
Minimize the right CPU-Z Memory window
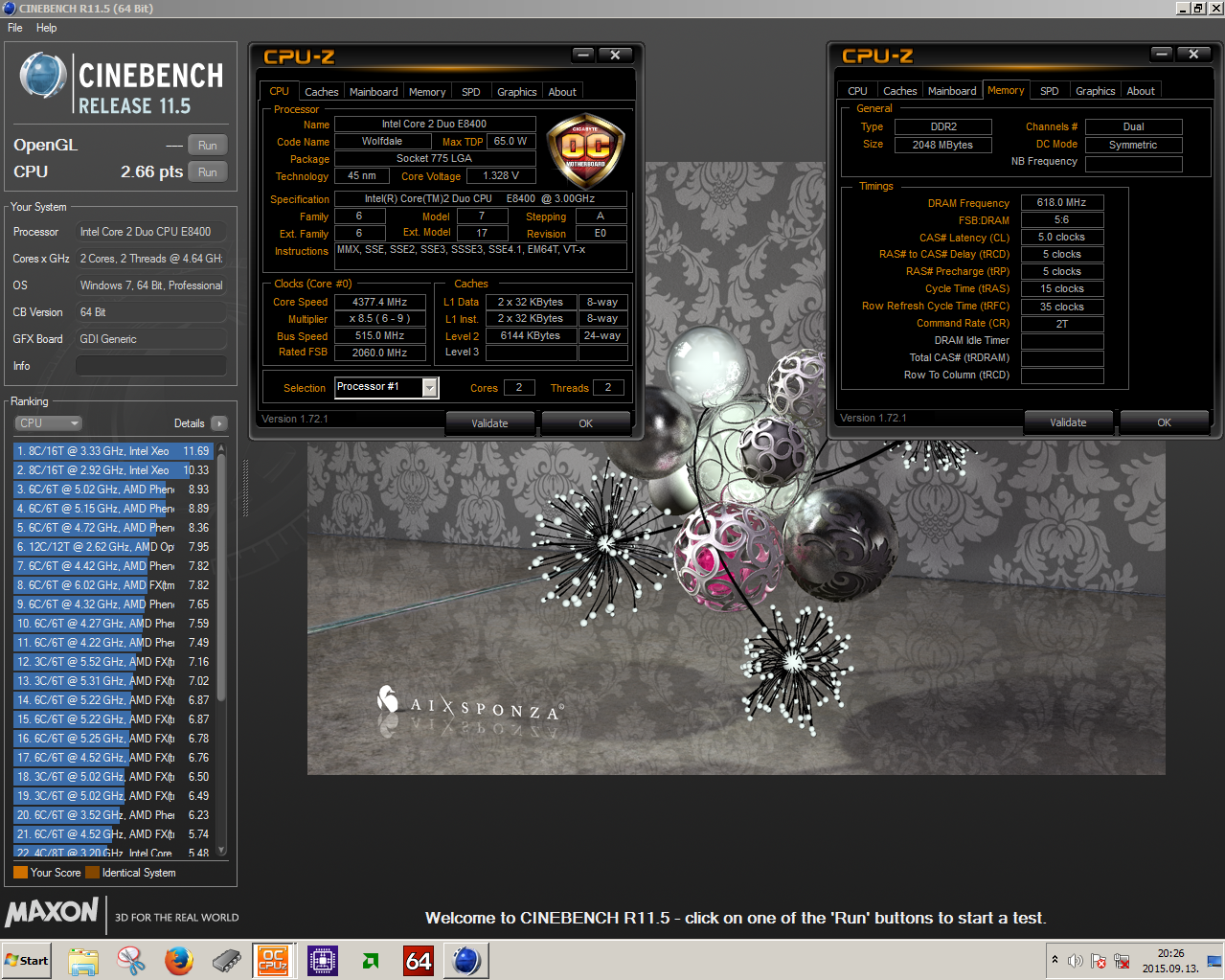click(1162, 55)
